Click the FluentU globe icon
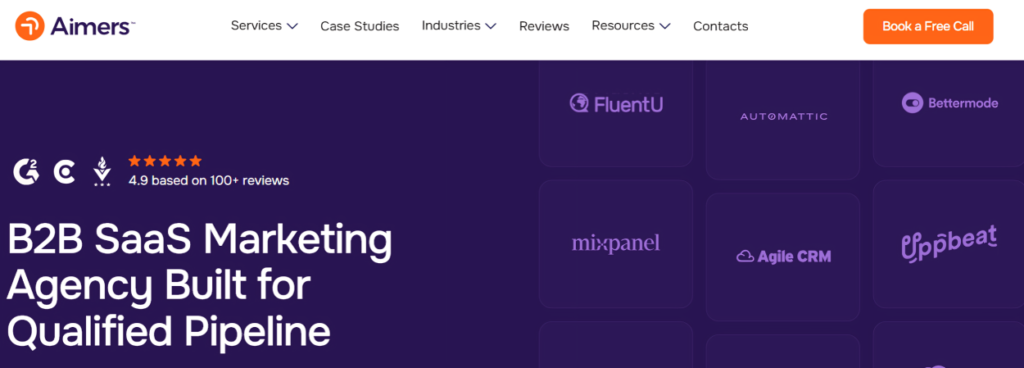 pyautogui.click(x=579, y=103)
